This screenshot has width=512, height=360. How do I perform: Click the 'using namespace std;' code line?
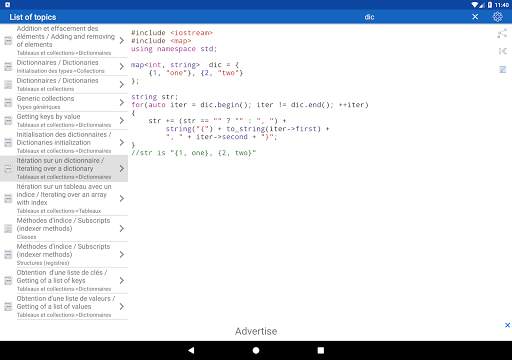pos(174,49)
